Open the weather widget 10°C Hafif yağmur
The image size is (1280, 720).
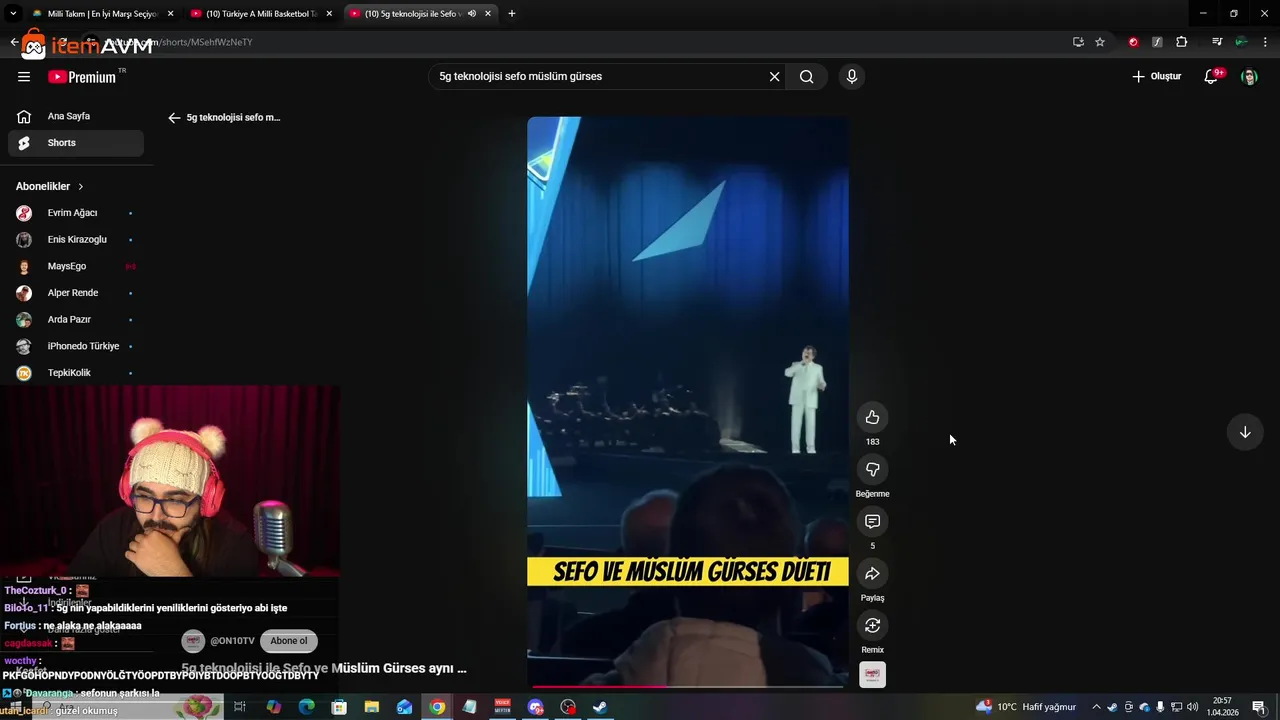1026,707
